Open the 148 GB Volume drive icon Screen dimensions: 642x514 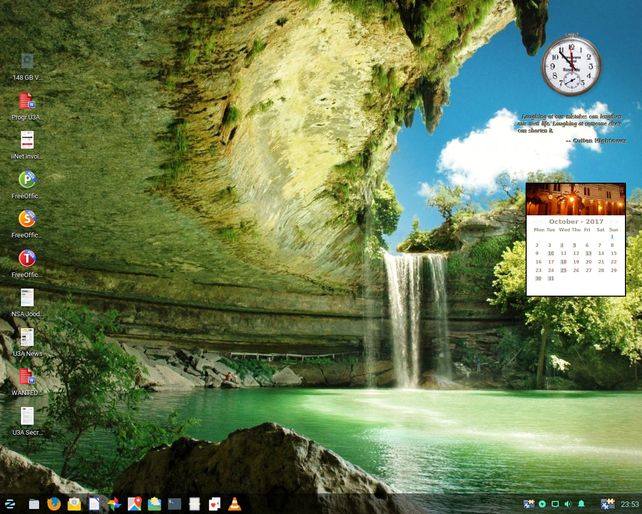(27, 61)
